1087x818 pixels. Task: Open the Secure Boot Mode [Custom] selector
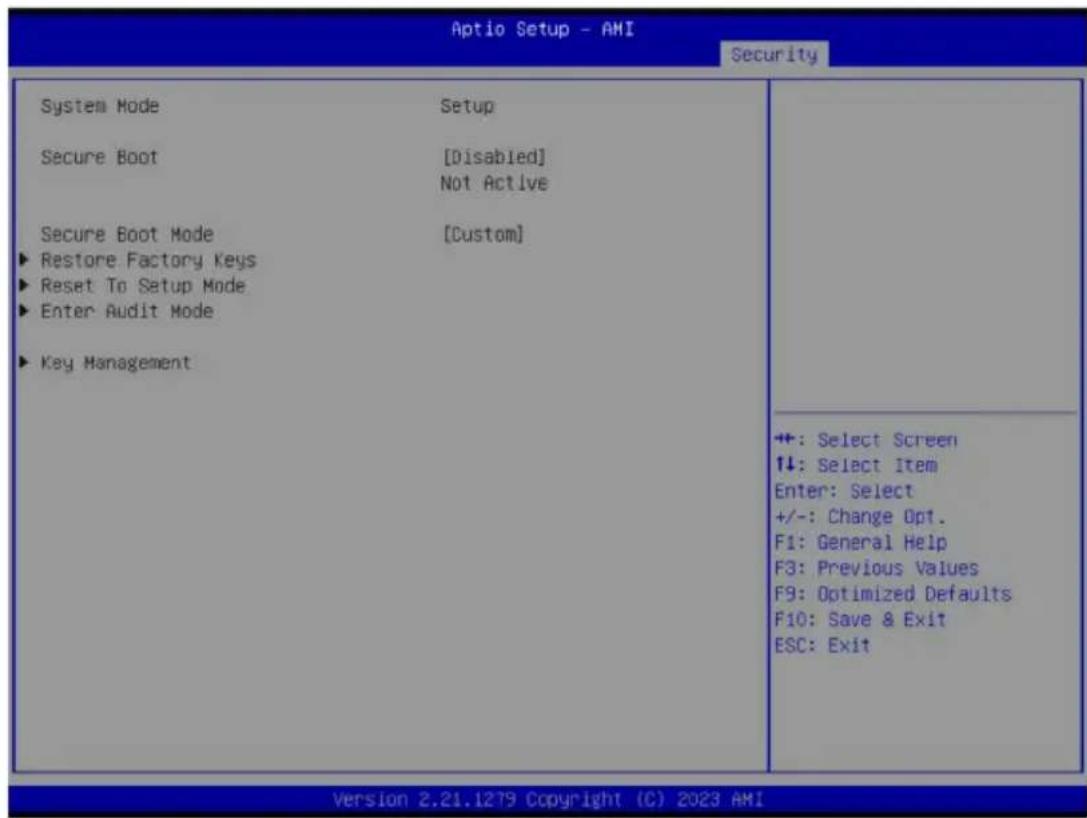tap(482, 234)
